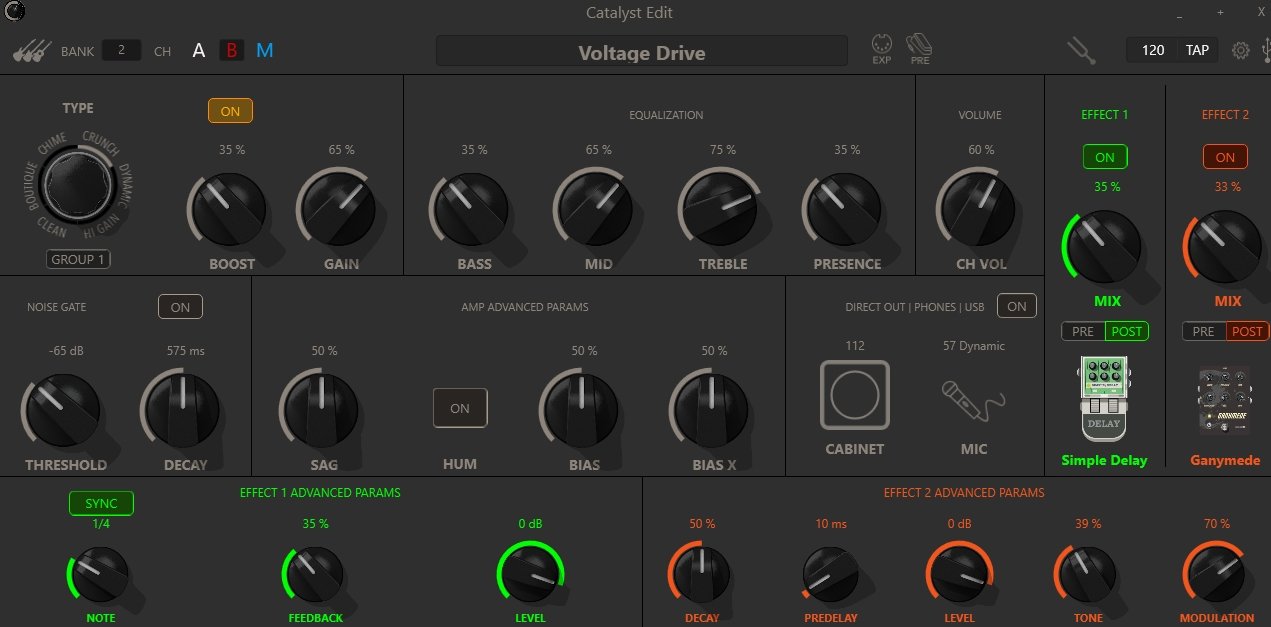Click the CH VOL knob
1271x627 pixels.
976,208
